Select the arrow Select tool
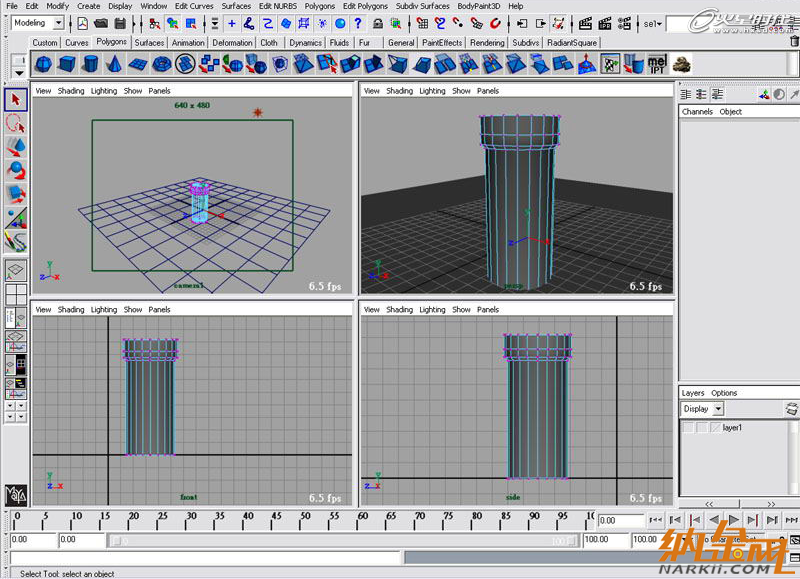800x579 pixels. pos(15,99)
